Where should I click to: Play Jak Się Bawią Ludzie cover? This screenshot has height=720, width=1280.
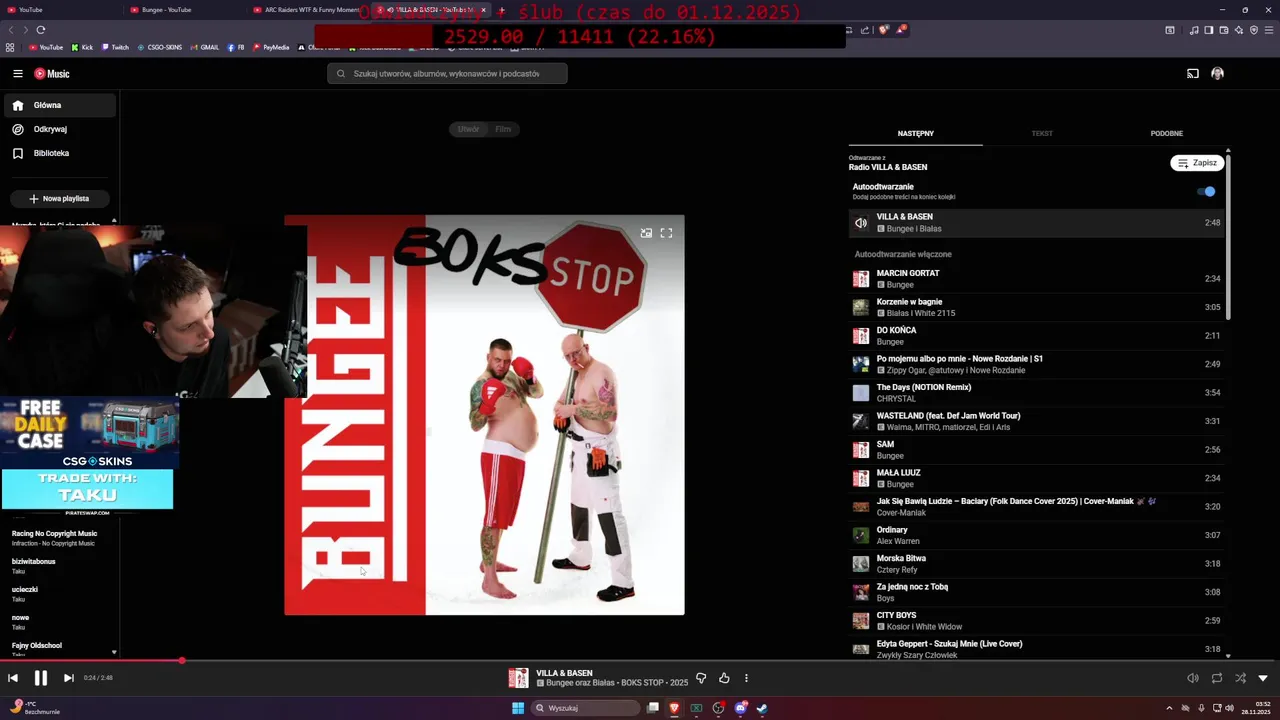[1036, 507]
